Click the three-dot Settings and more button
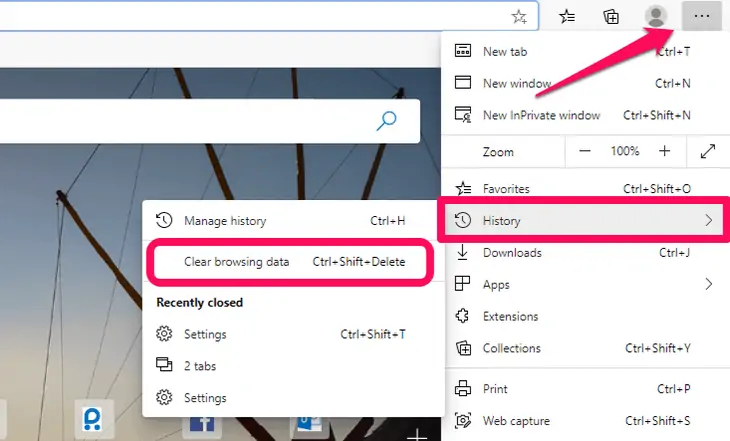The image size is (730, 441). pyautogui.click(x=700, y=16)
